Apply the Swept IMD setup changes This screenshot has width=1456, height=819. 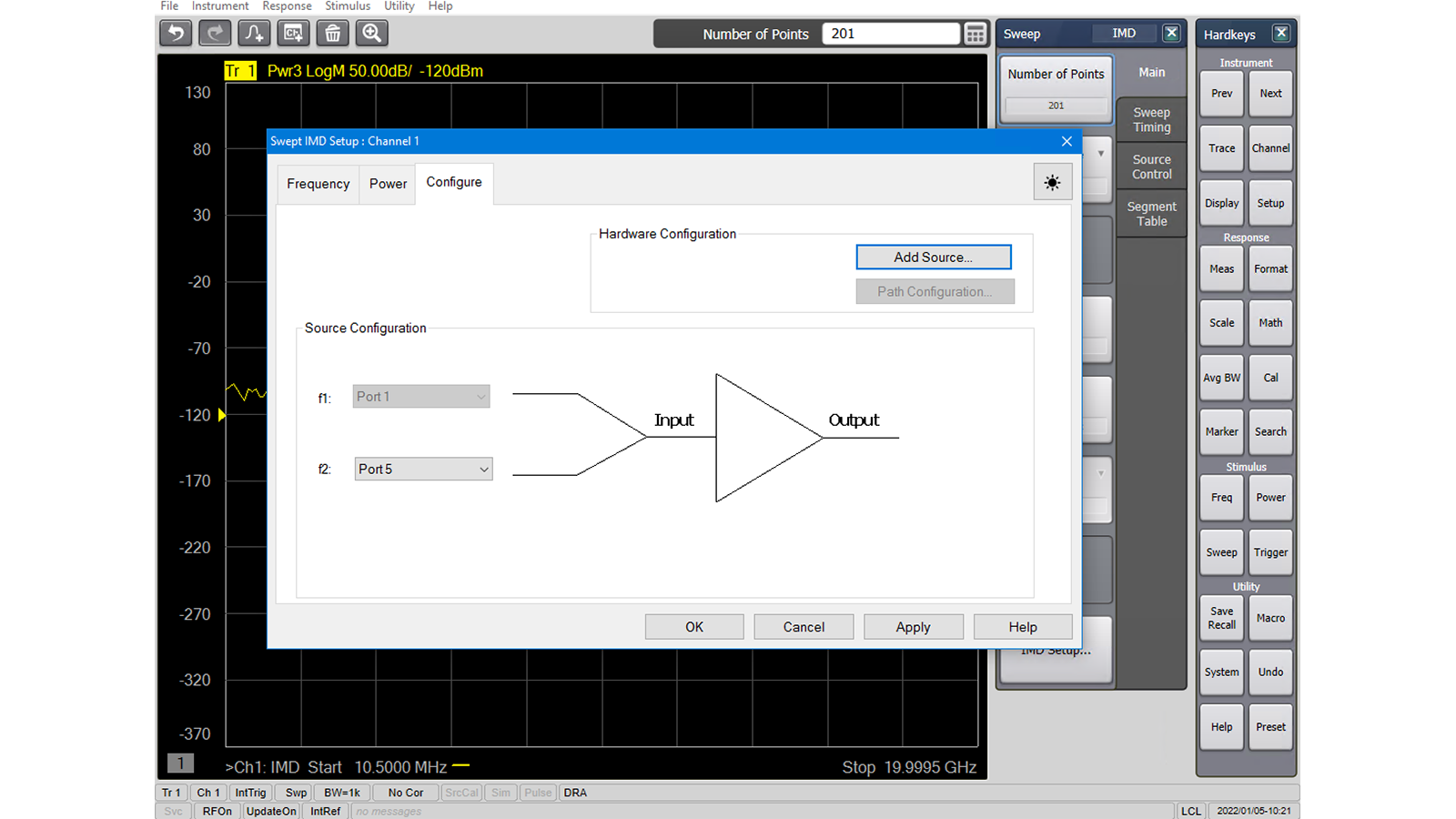(x=914, y=626)
